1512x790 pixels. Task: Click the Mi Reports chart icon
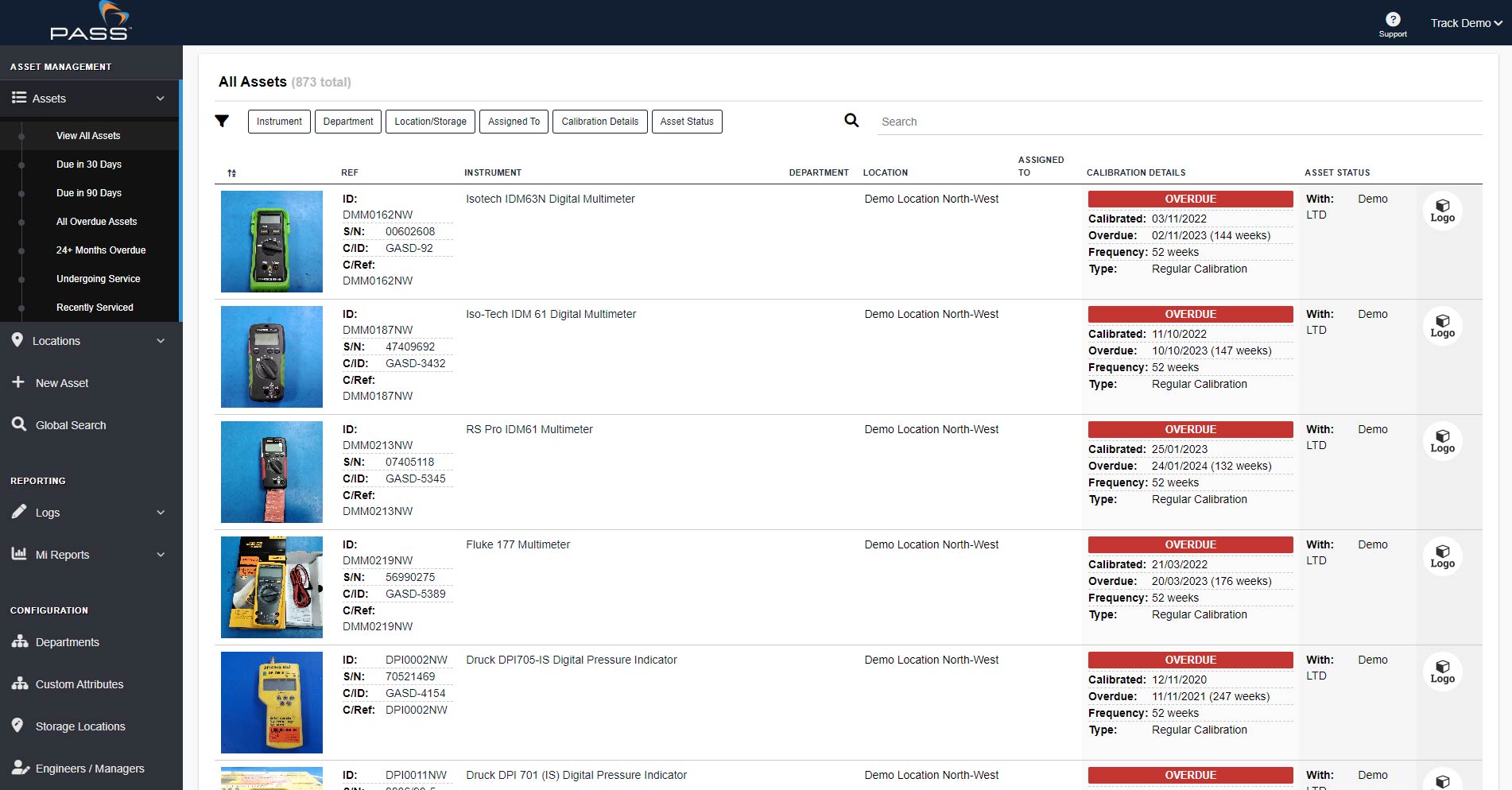[x=19, y=554]
